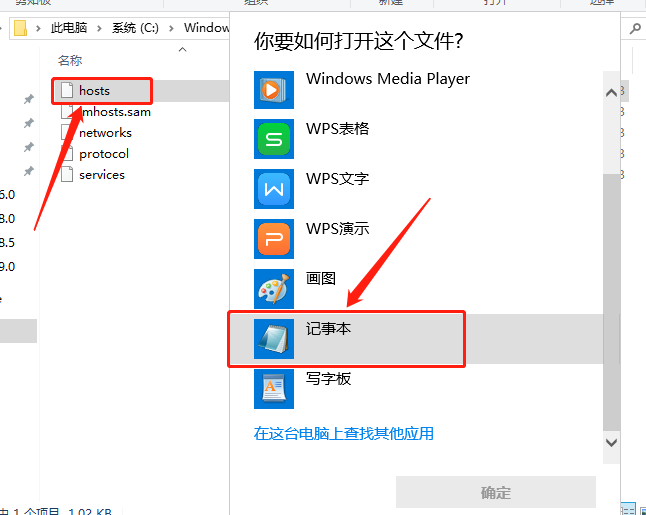Select the orange WPS演示 icon

pyautogui.click(x=274, y=239)
